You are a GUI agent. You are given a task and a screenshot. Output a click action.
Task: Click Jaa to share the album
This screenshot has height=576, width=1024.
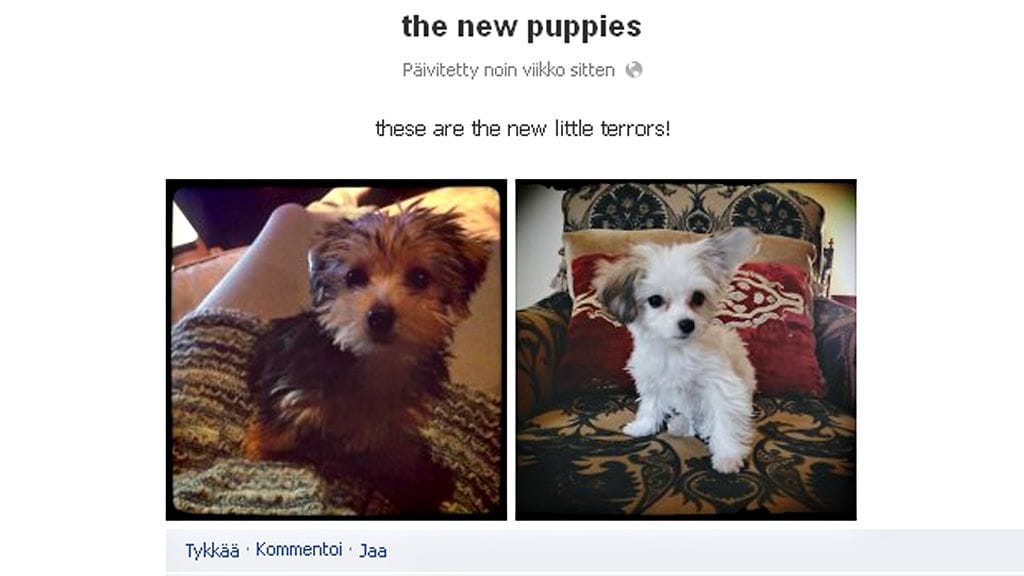pos(373,551)
